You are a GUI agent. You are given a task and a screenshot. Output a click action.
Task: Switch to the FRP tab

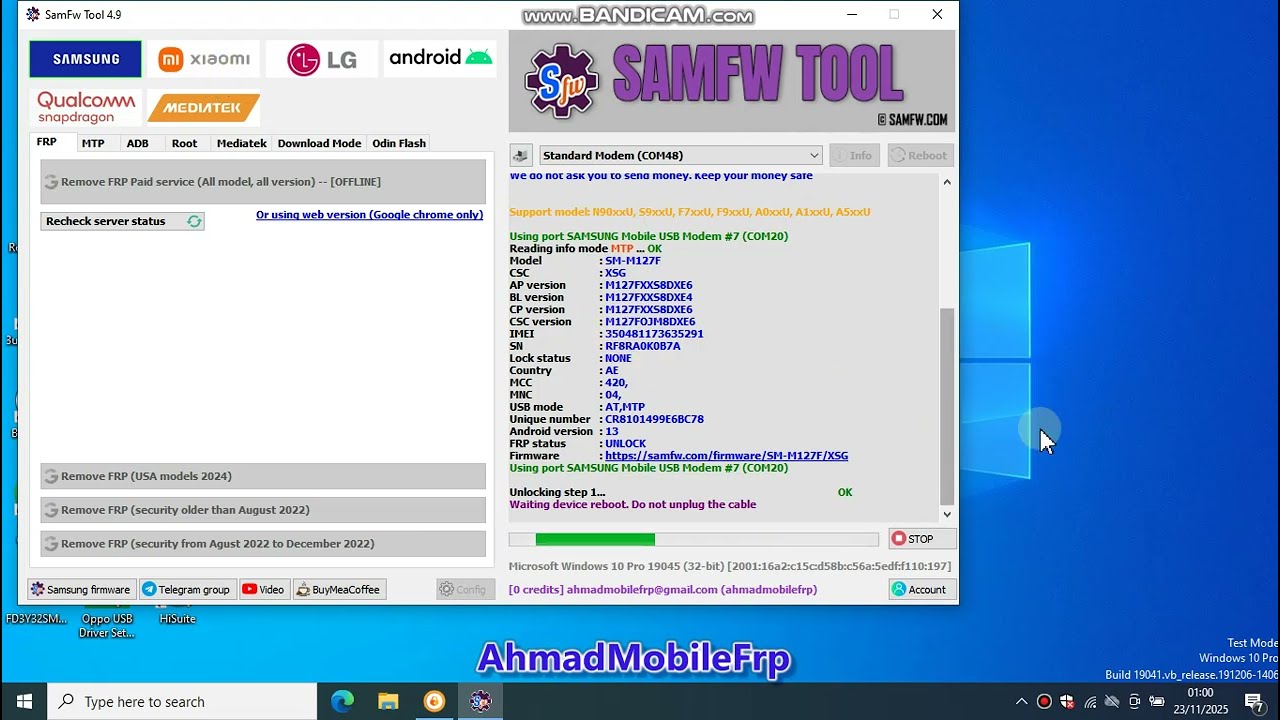click(47, 142)
